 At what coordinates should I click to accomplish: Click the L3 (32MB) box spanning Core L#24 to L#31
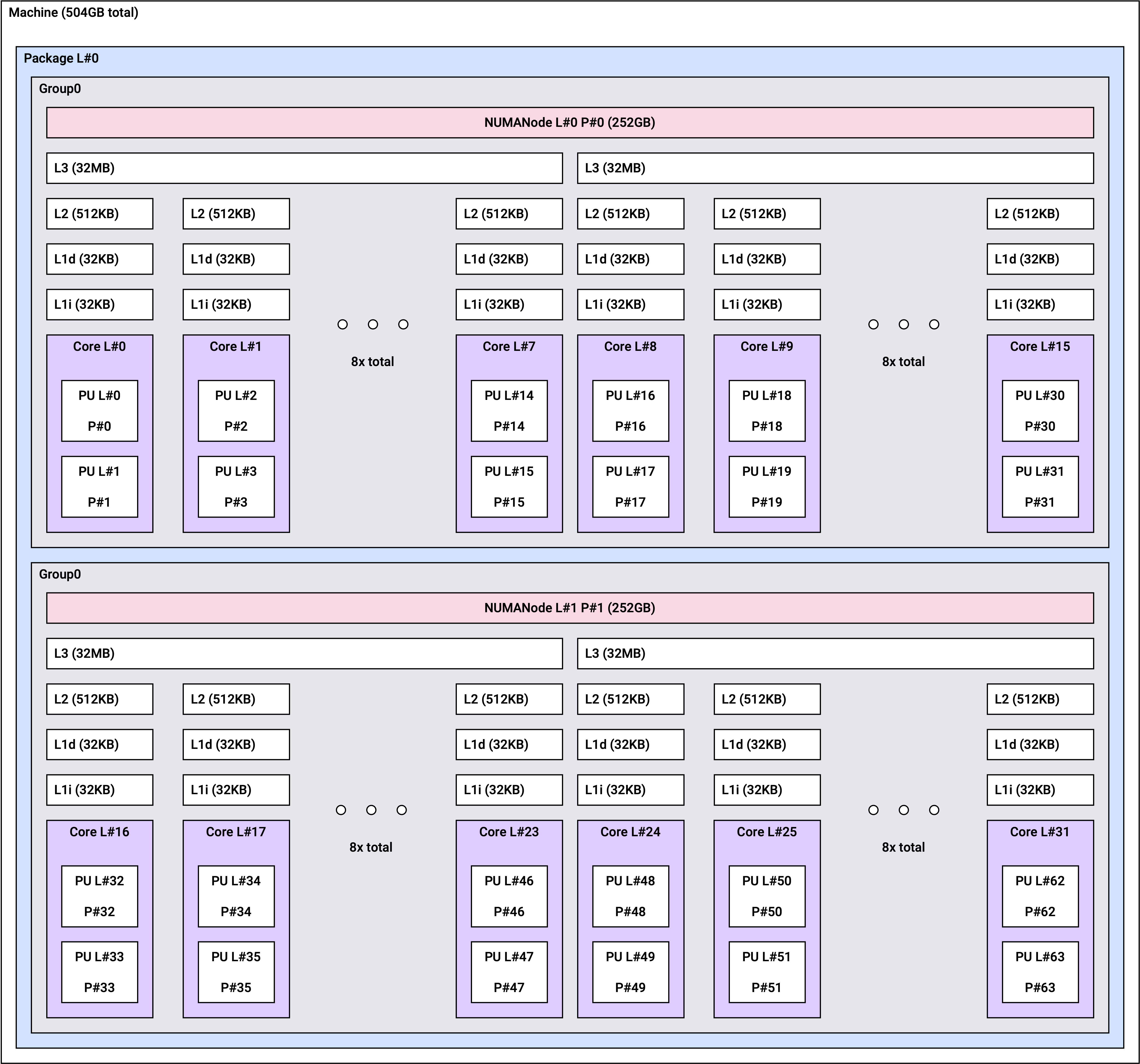click(x=835, y=653)
